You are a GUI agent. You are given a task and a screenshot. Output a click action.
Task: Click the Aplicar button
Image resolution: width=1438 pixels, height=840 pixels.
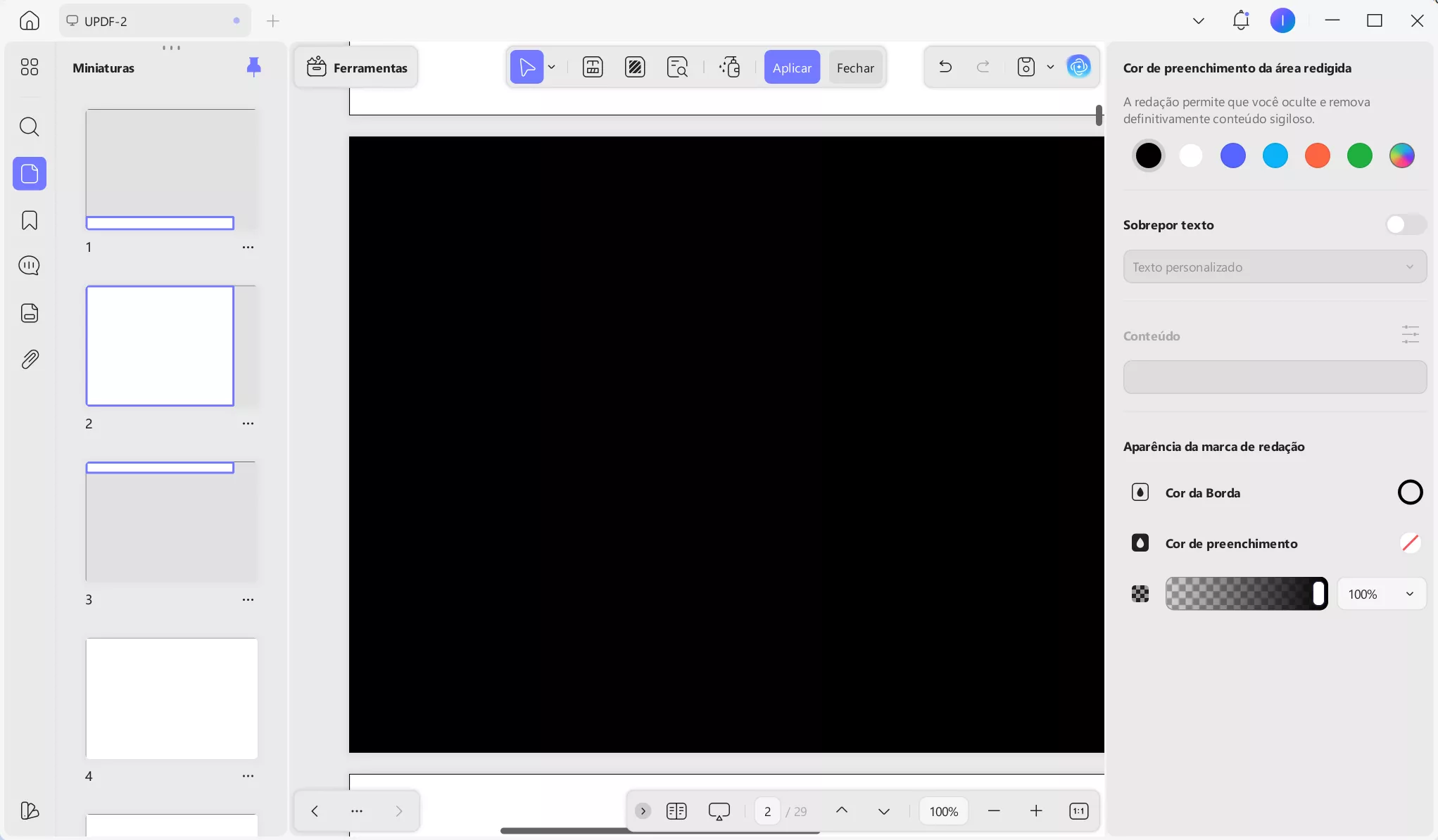point(792,68)
